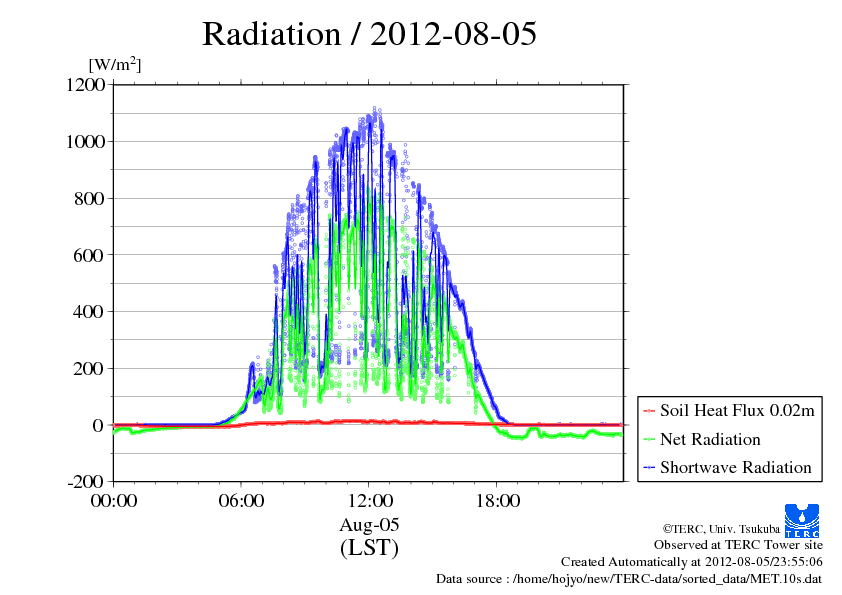This screenshot has width=842, height=595.
Task: Click the 600 y-axis value
Action: (x=89, y=256)
